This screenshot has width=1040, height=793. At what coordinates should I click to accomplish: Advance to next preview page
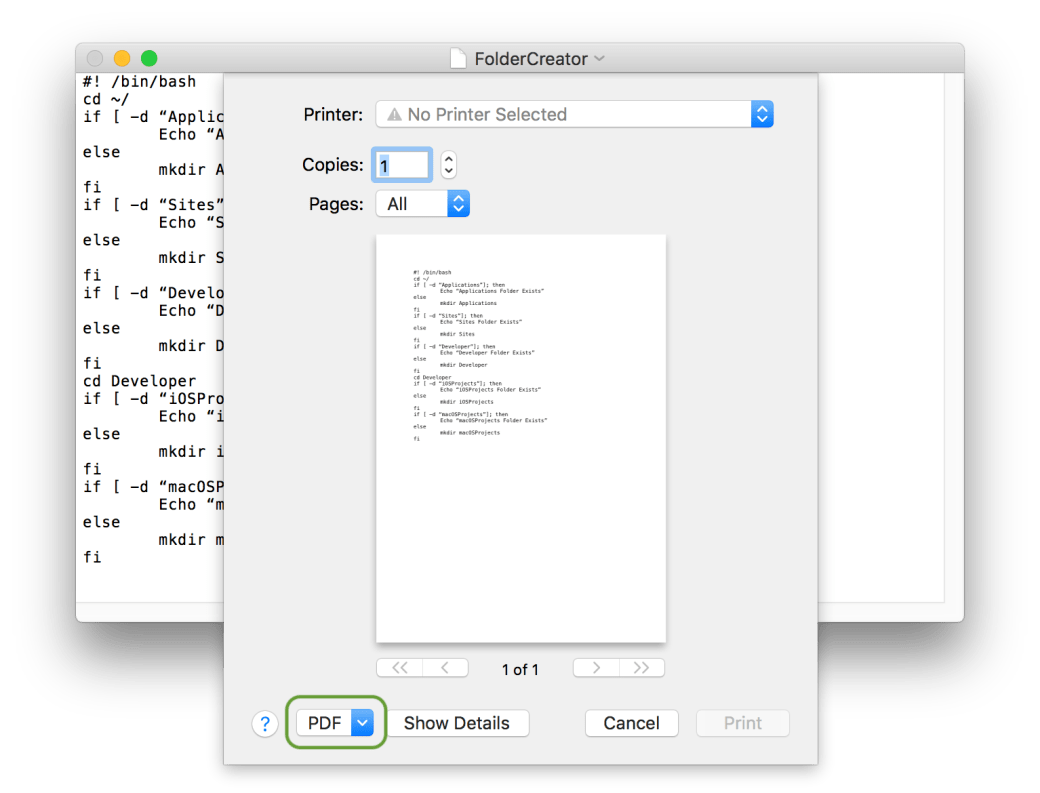(596, 668)
